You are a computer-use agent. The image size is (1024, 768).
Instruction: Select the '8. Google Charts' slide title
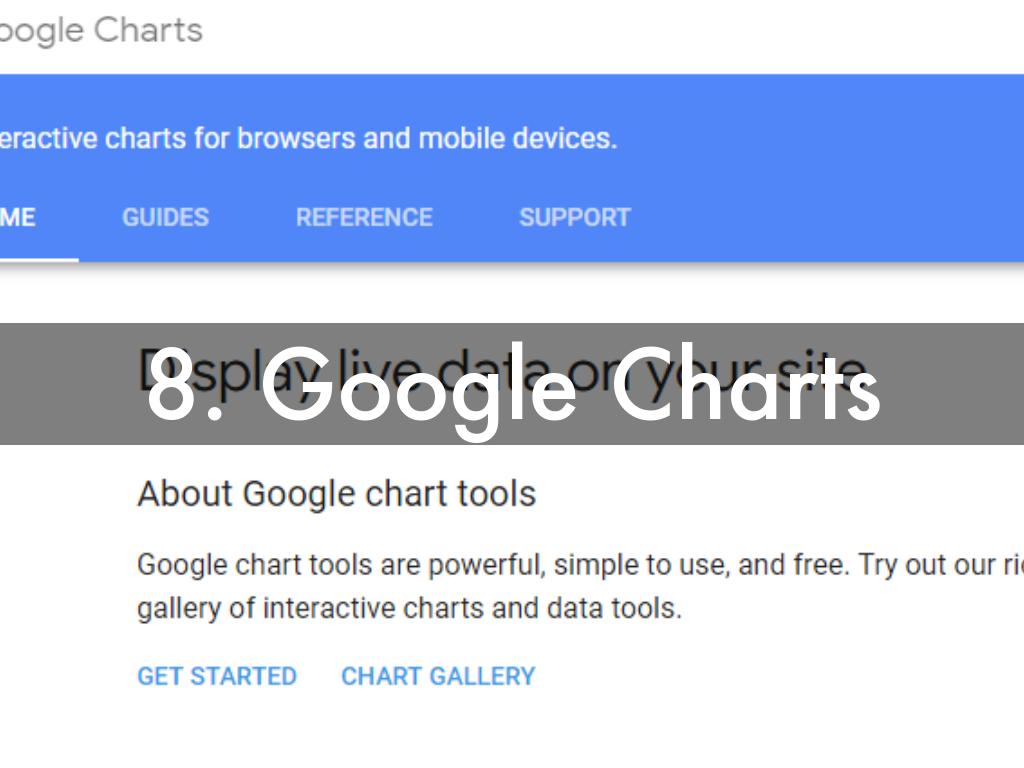[513, 387]
